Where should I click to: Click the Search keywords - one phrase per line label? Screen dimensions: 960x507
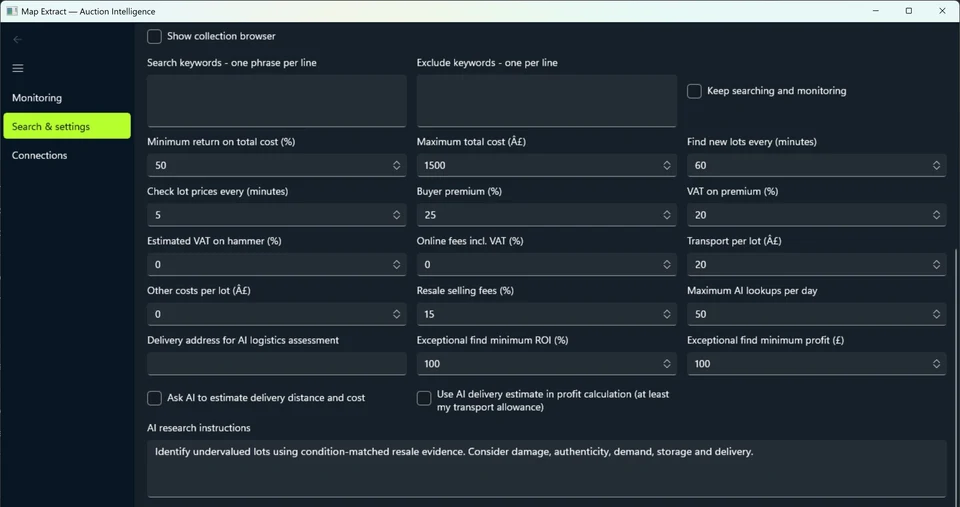click(231, 62)
